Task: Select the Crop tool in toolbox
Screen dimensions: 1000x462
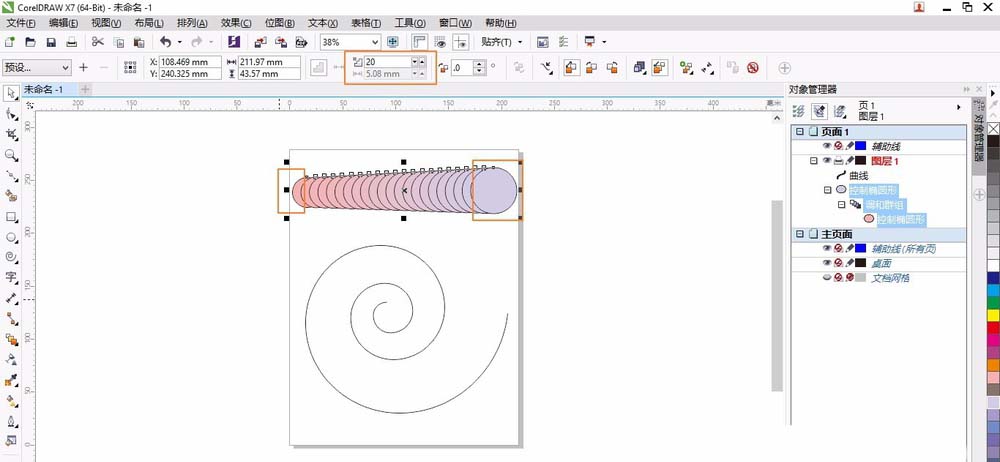Action: 11,134
